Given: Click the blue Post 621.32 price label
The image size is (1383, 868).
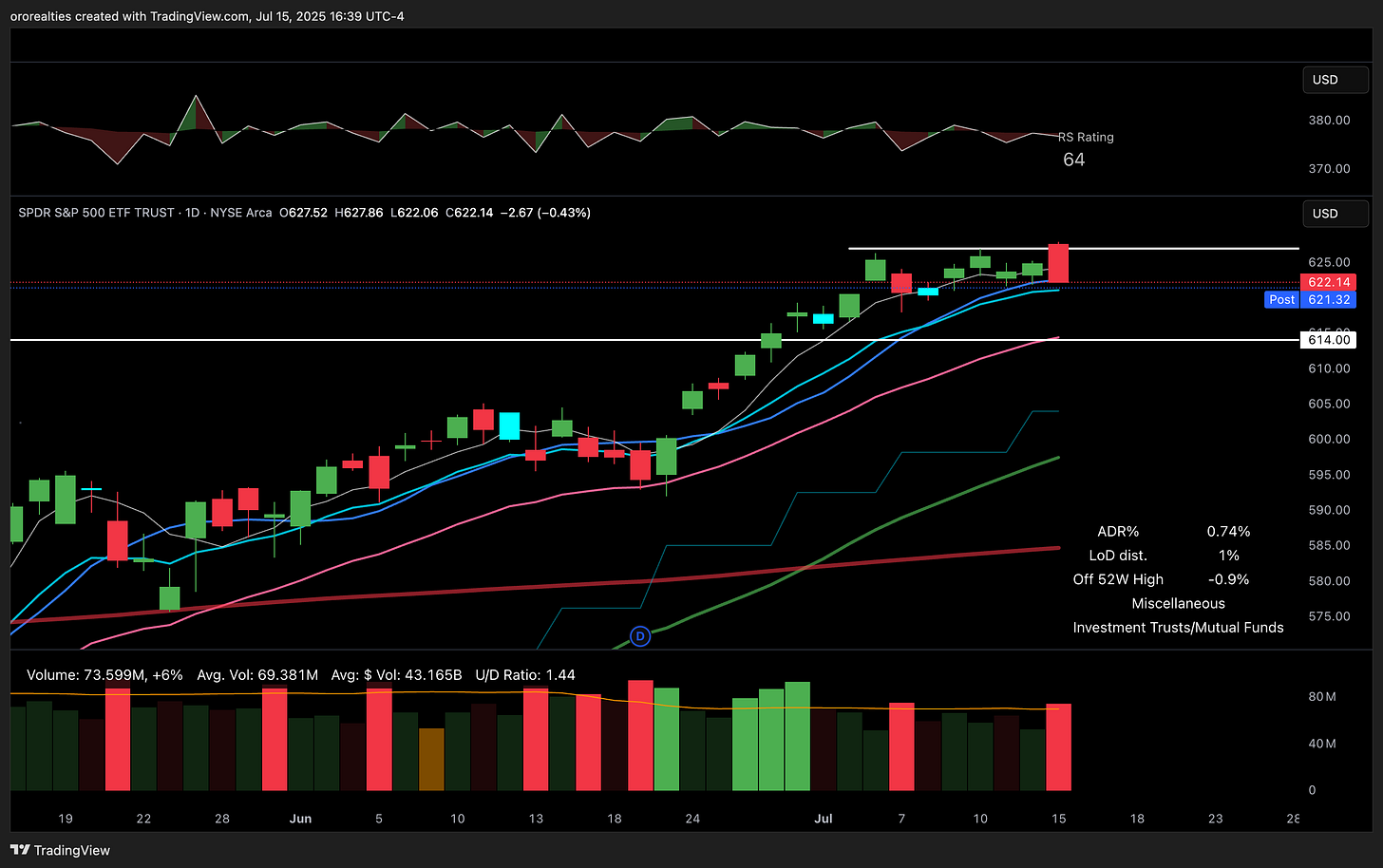Looking at the screenshot, I should coord(1311,299).
